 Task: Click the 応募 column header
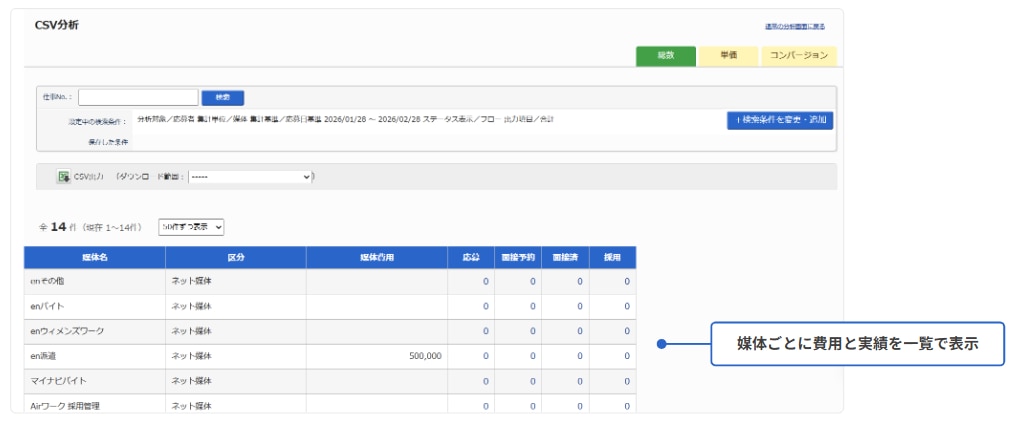[x=471, y=257]
